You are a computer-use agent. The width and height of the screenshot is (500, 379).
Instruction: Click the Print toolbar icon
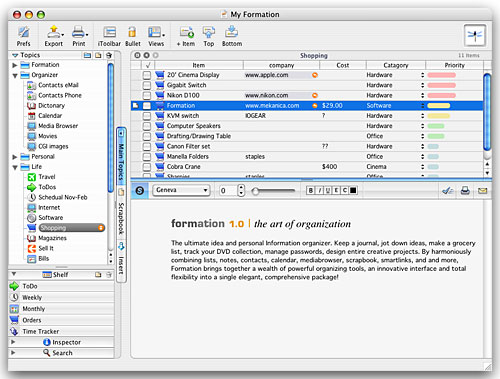(79, 36)
